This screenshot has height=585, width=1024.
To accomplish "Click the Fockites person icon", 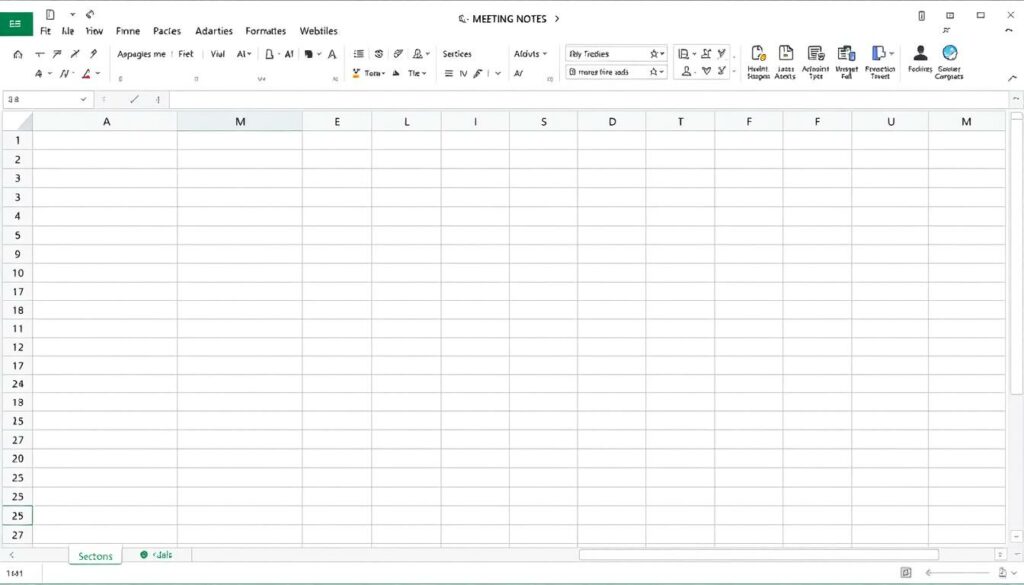I will 920,59.
